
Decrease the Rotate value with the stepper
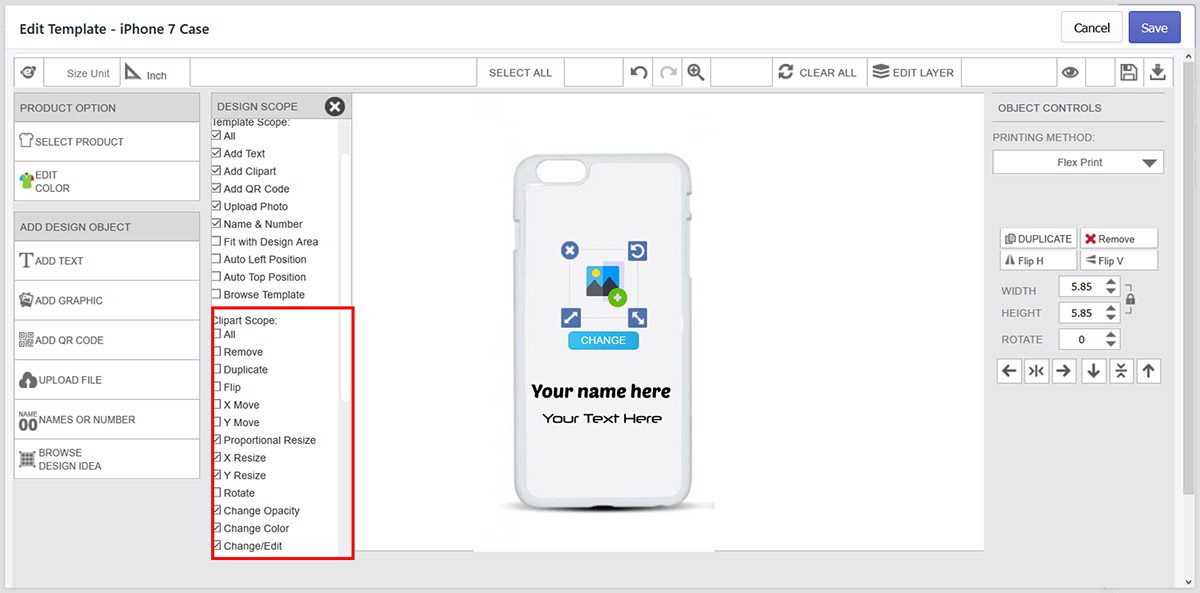pos(1110,344)
